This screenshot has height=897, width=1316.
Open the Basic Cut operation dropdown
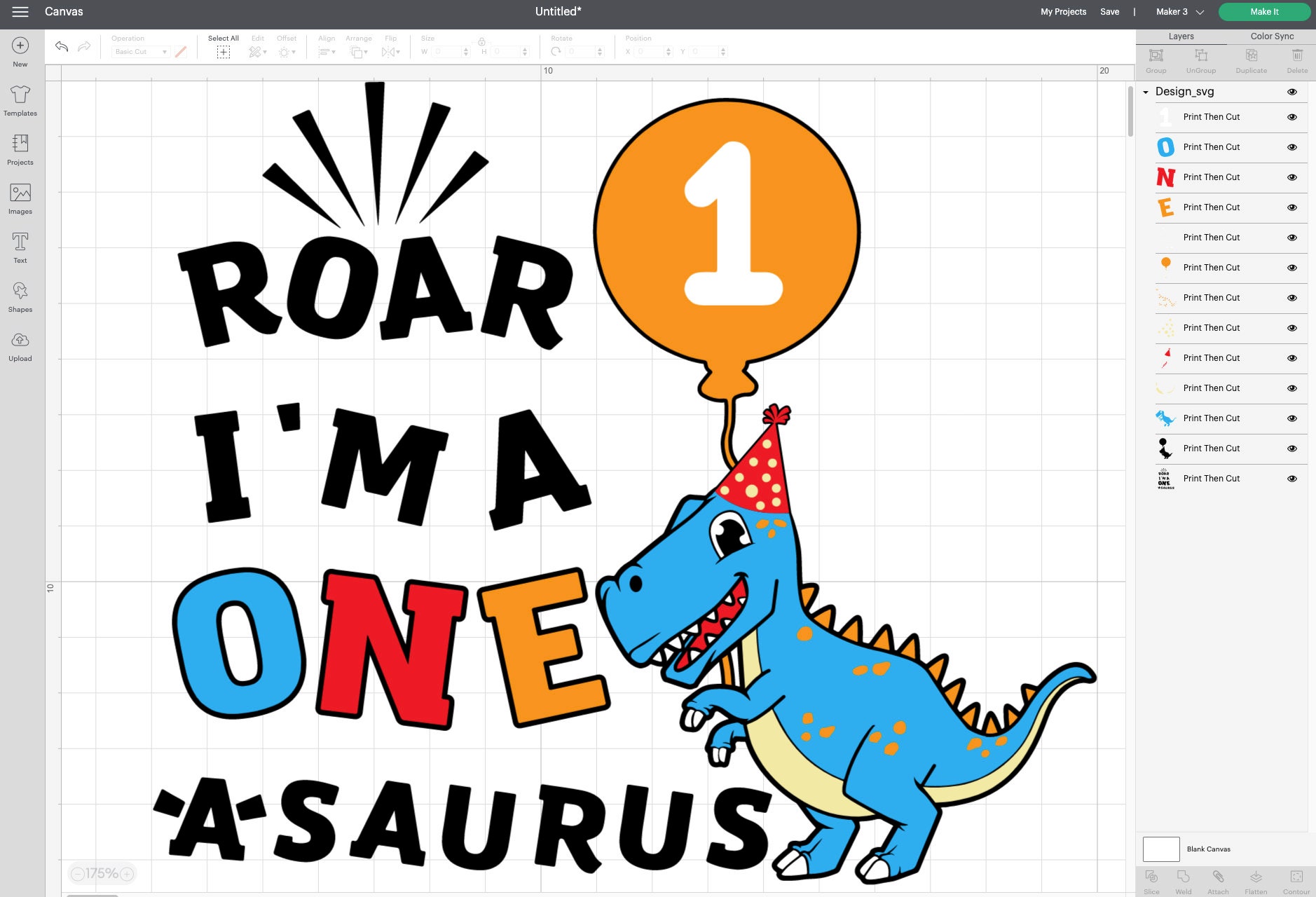coord(139,51)
